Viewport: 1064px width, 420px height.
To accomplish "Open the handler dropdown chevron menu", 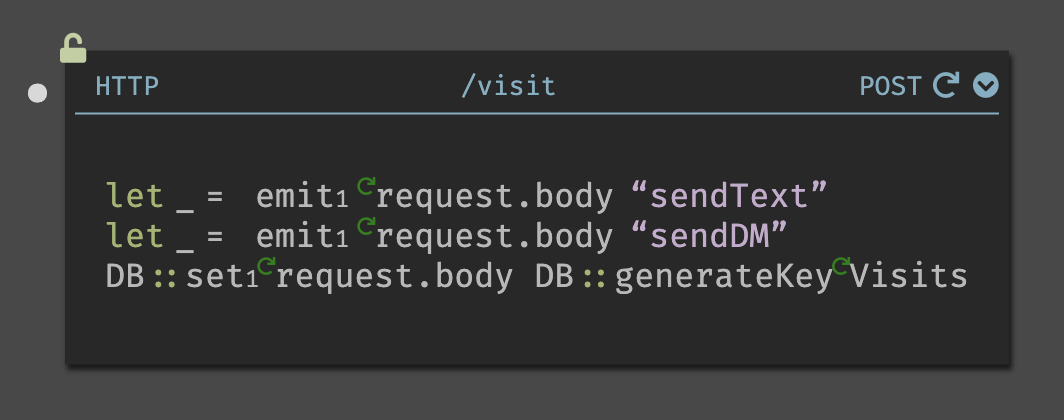I will (x=985, y=85).
